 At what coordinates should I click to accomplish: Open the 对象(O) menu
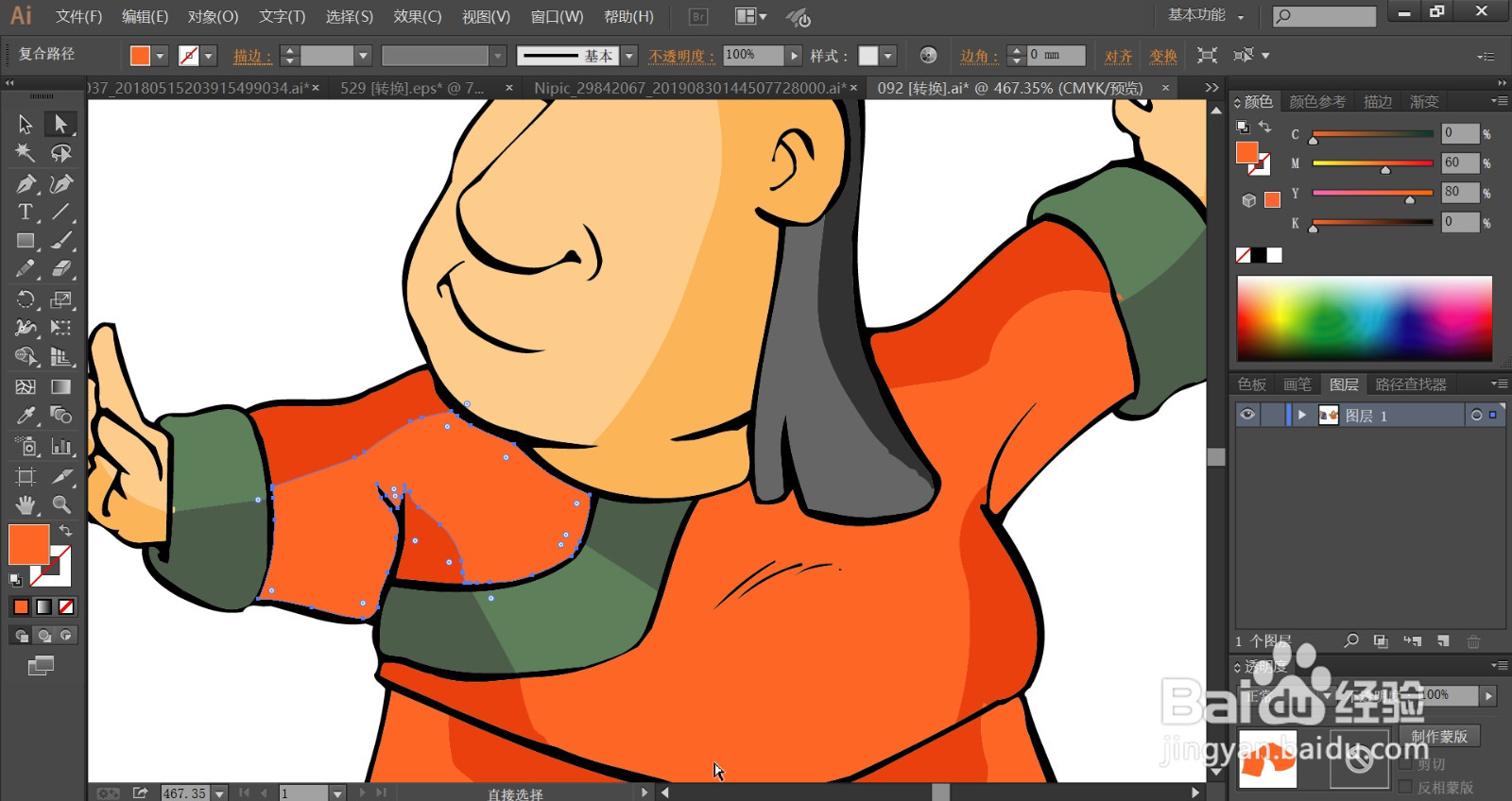pyautogui.click(x=213, y=17)
